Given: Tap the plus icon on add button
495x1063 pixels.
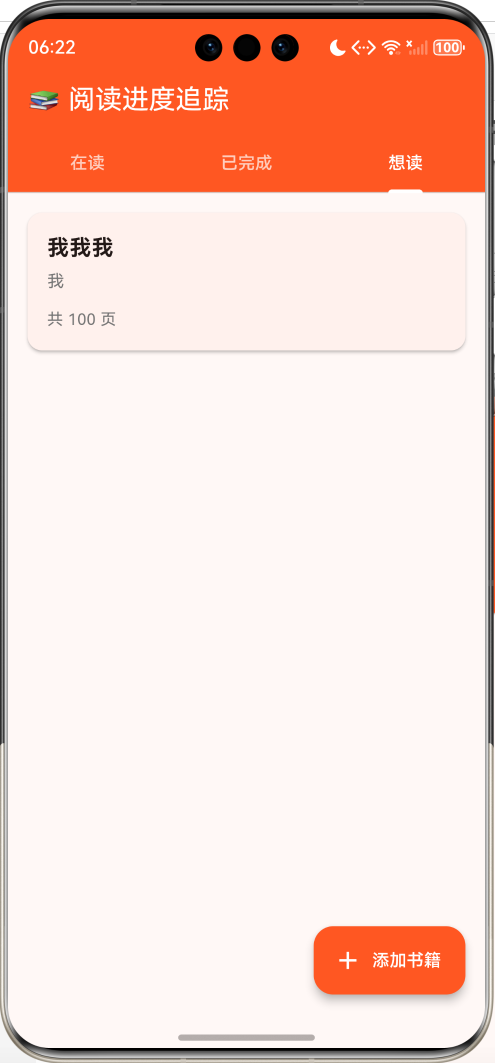Looking at the screenshot, I should click(348, 960).
